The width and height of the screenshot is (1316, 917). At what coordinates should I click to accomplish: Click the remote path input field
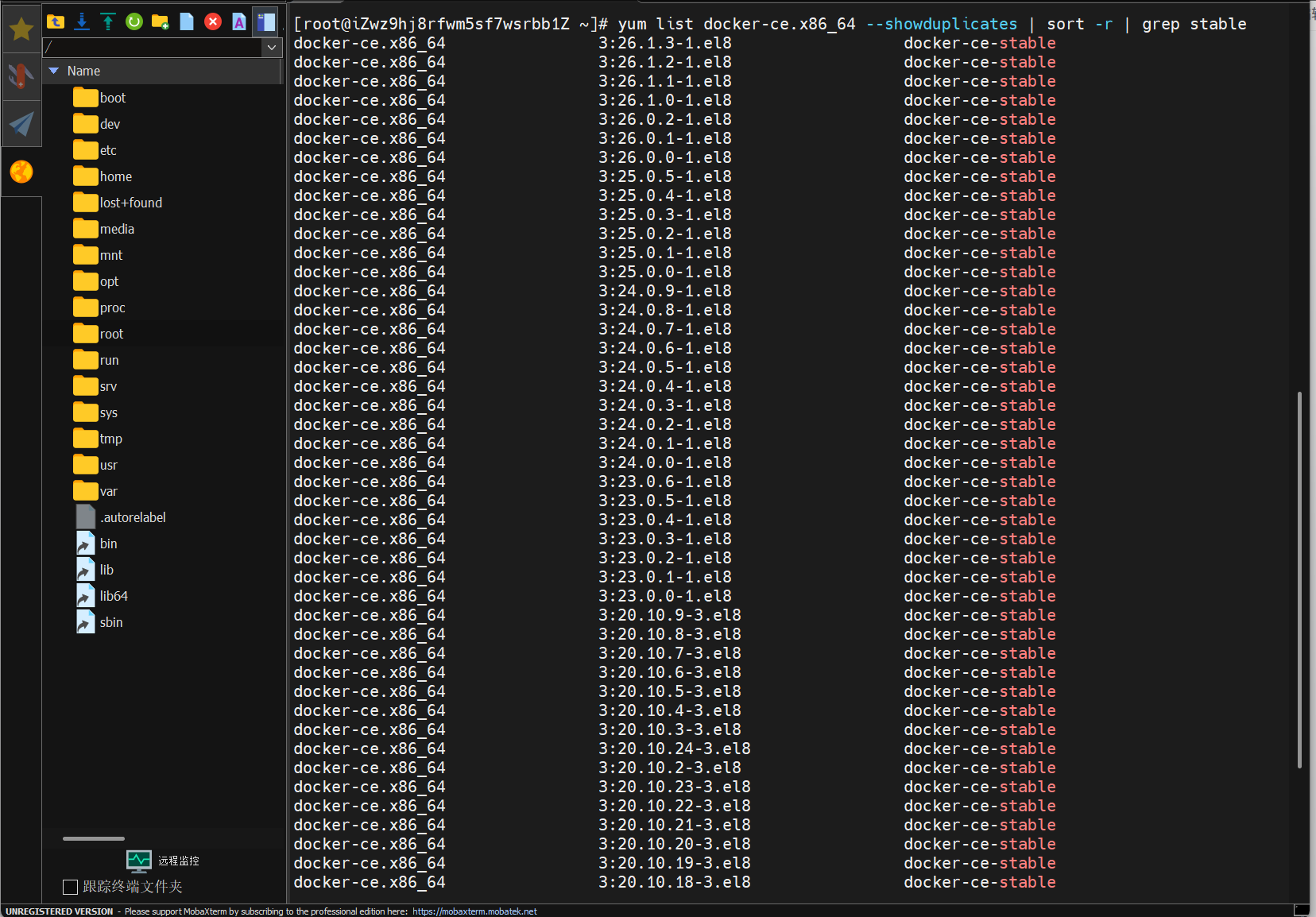coord(153,48)
